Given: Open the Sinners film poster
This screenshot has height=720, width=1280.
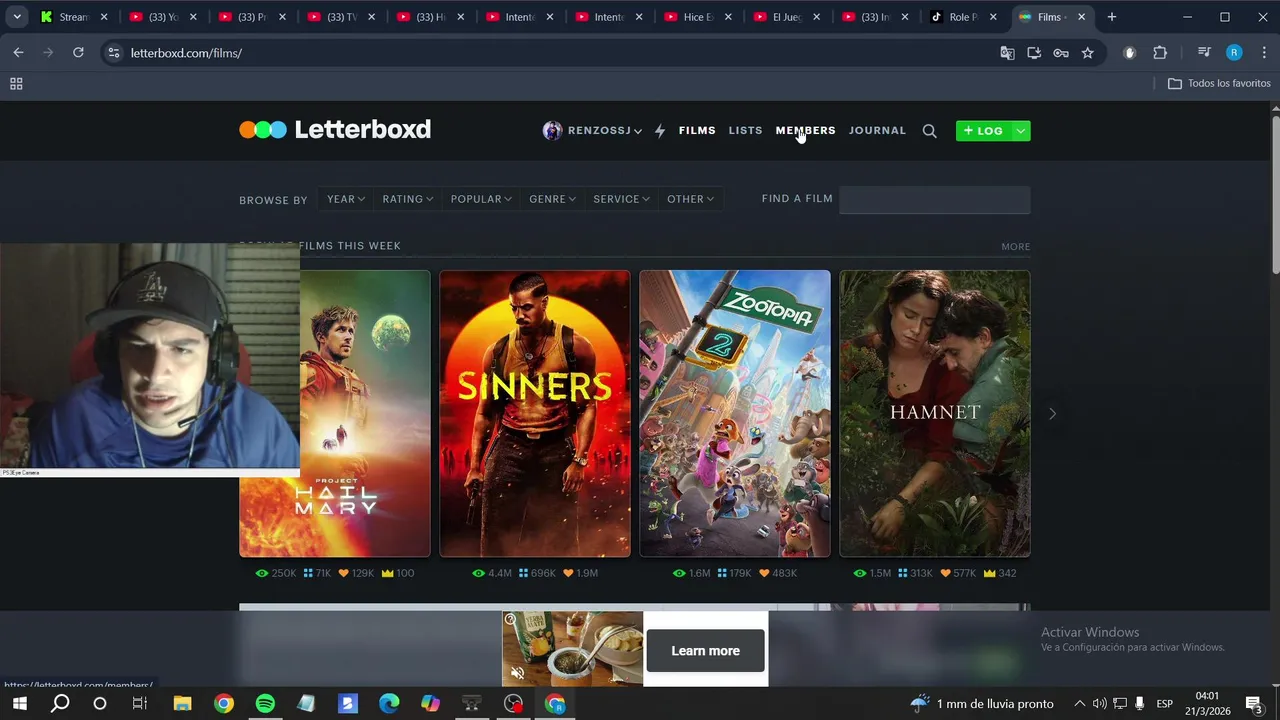Looking at the screenshot, I should [535, 413].
